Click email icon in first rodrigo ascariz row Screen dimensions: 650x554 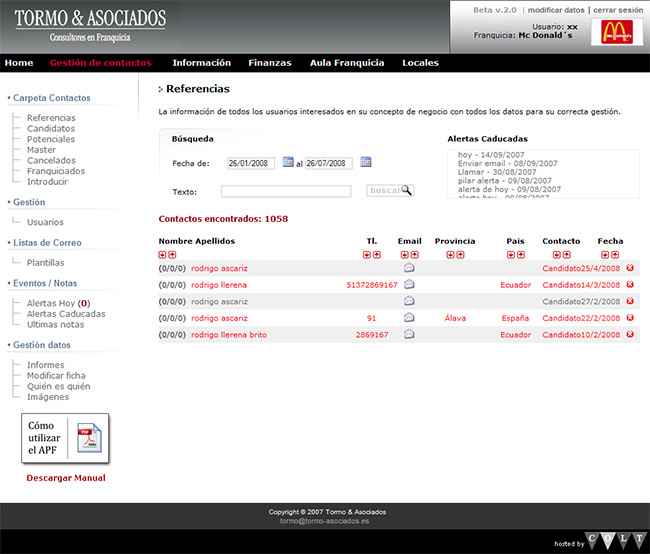(x=409, y=268)
